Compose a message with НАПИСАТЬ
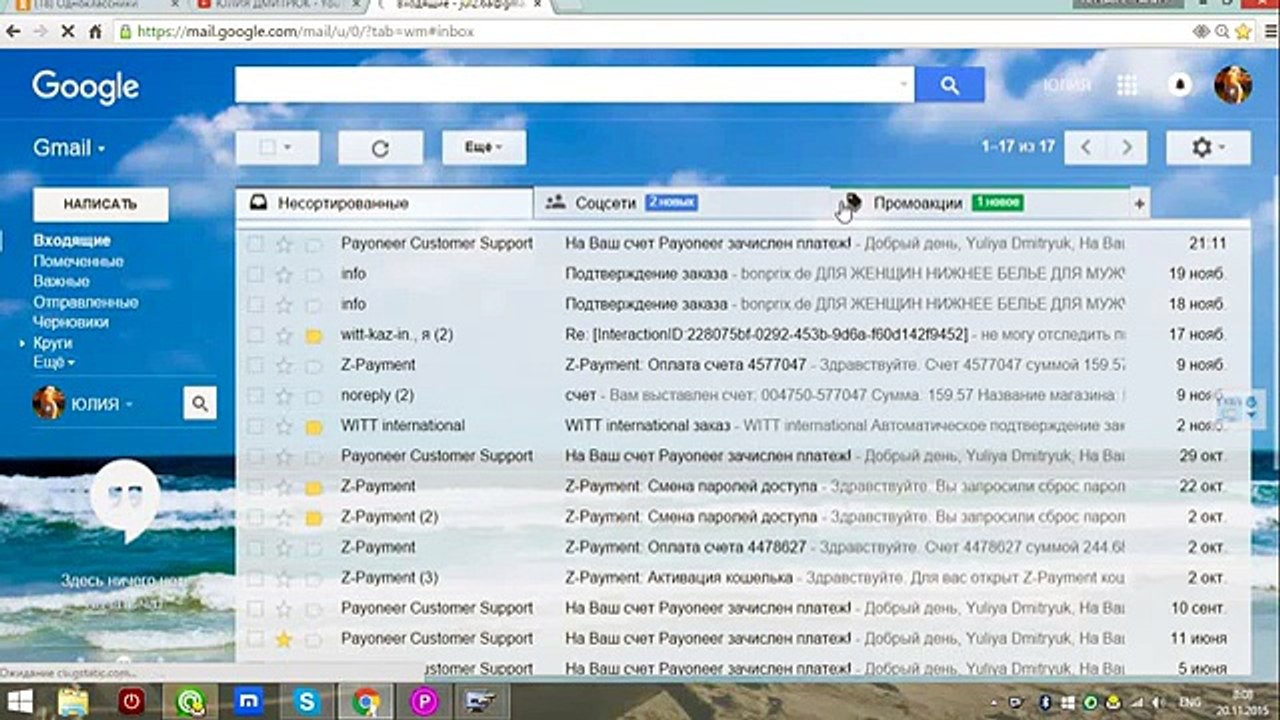 point(100,204)
